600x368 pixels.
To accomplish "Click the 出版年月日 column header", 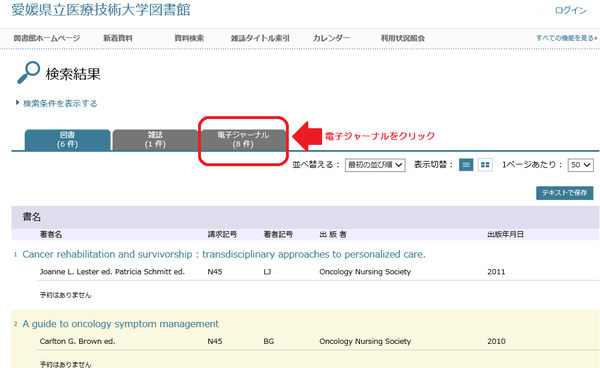I will (x=505, y=234).
